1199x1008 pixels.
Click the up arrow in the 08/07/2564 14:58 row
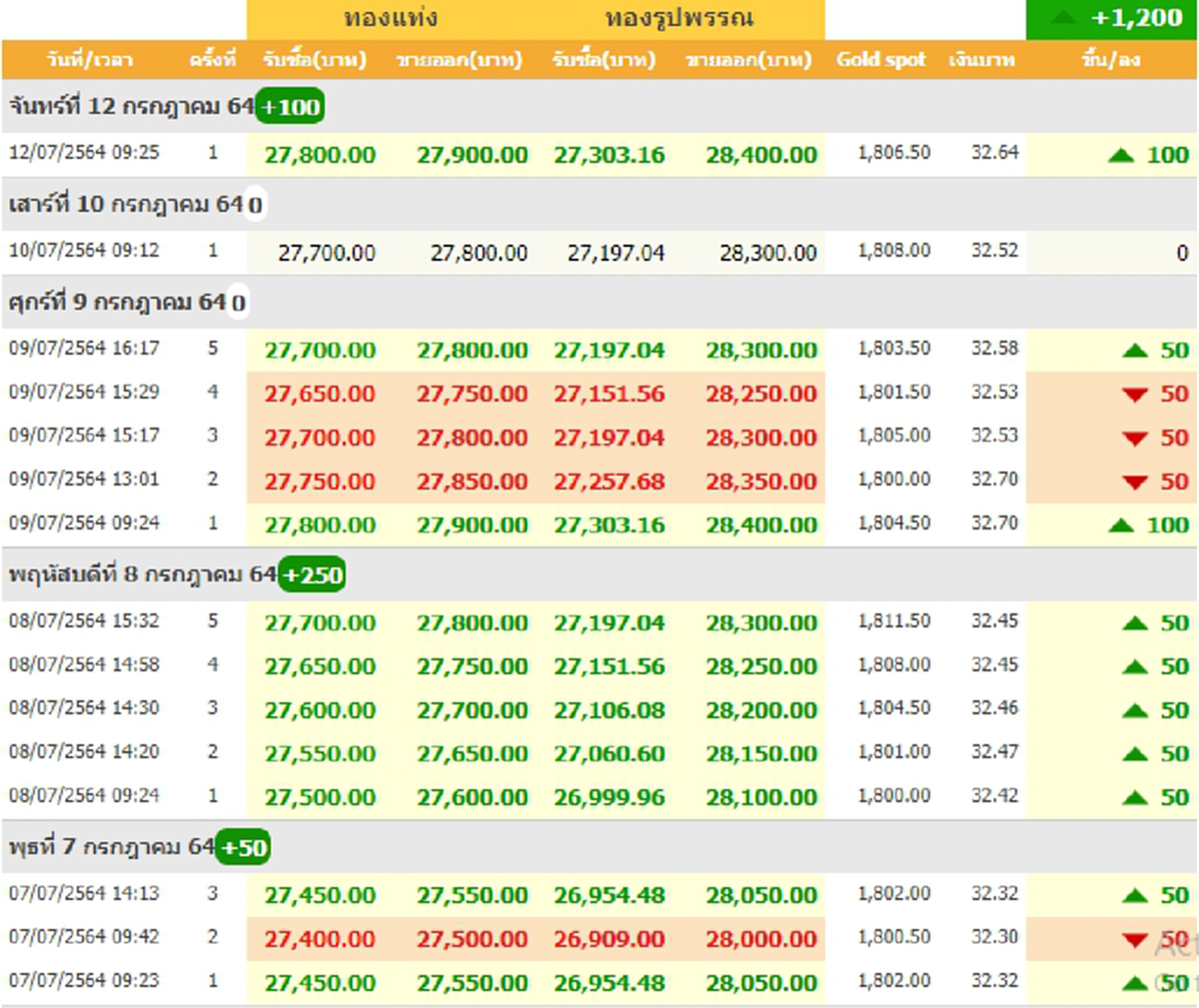click(1135, 667)
